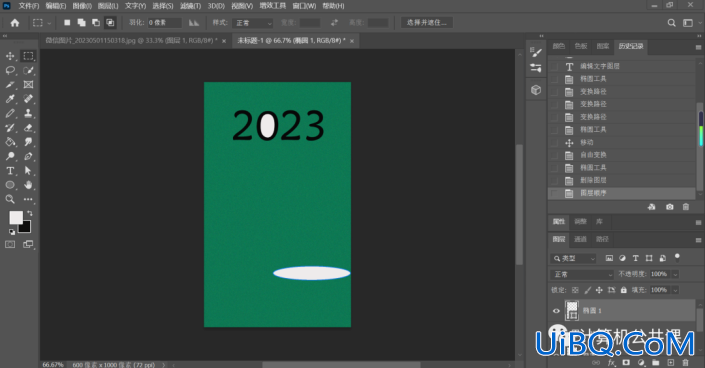This screenshot has height=368, width=705.
Task: Select the Lasso tool
Action: (10, 71)
